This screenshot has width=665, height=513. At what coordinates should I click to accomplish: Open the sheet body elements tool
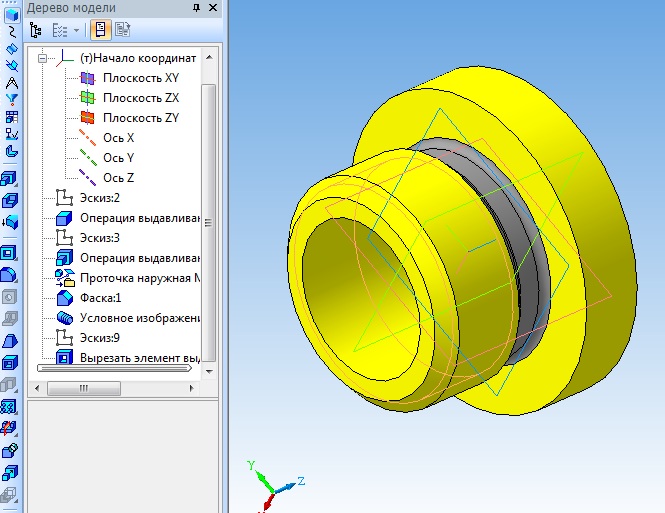[11, 151]
